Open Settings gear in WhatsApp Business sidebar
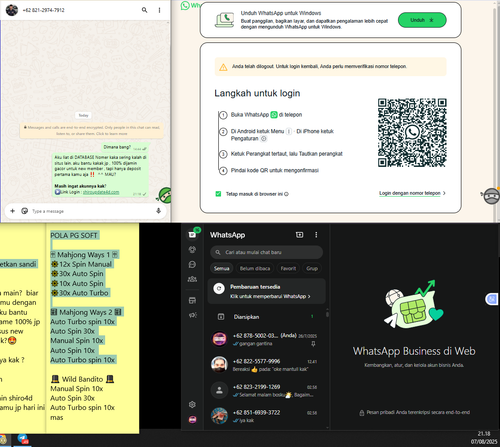The height and width of the screenshot is (447, 500). coord(192,405)
